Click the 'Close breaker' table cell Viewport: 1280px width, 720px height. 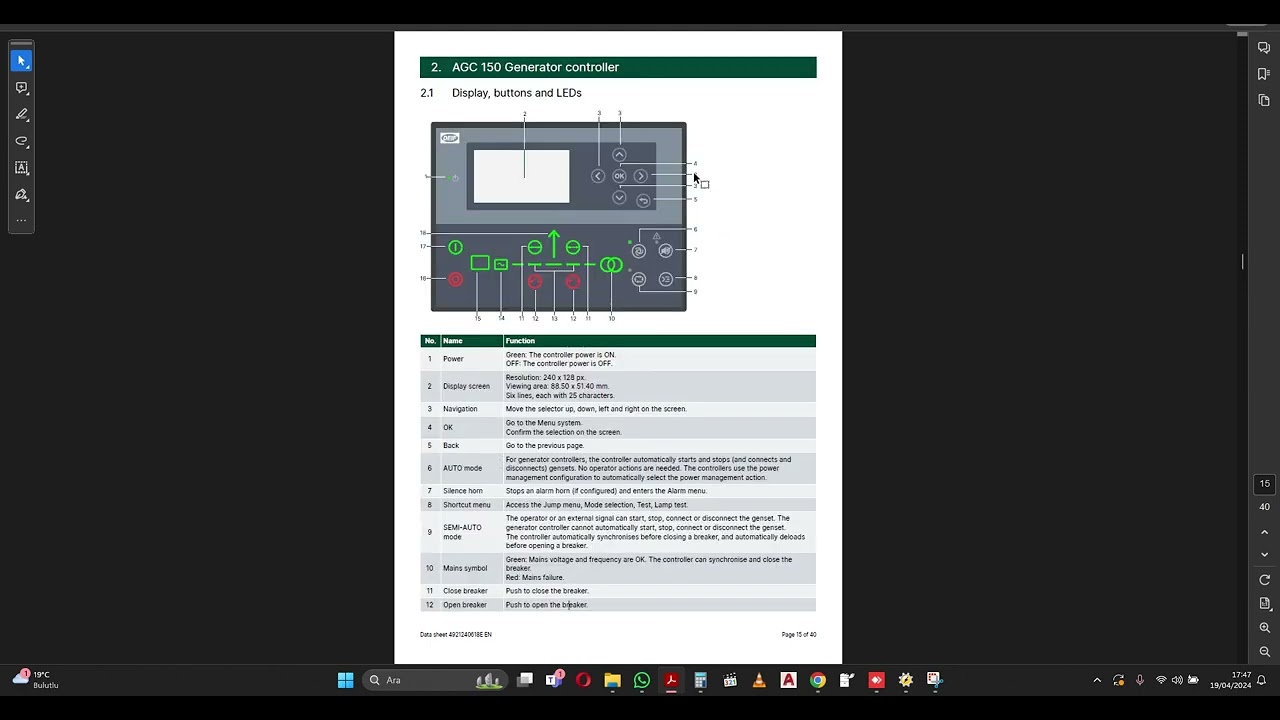pyautogui.click(x=465, y=591)
